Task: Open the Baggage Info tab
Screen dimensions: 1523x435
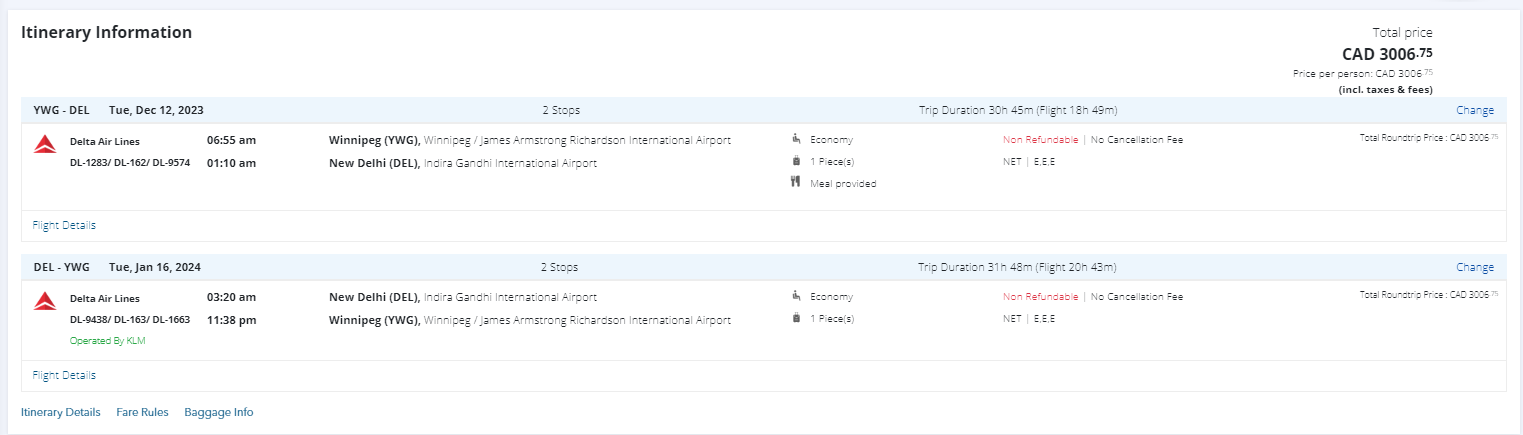Action: point(219,412)
